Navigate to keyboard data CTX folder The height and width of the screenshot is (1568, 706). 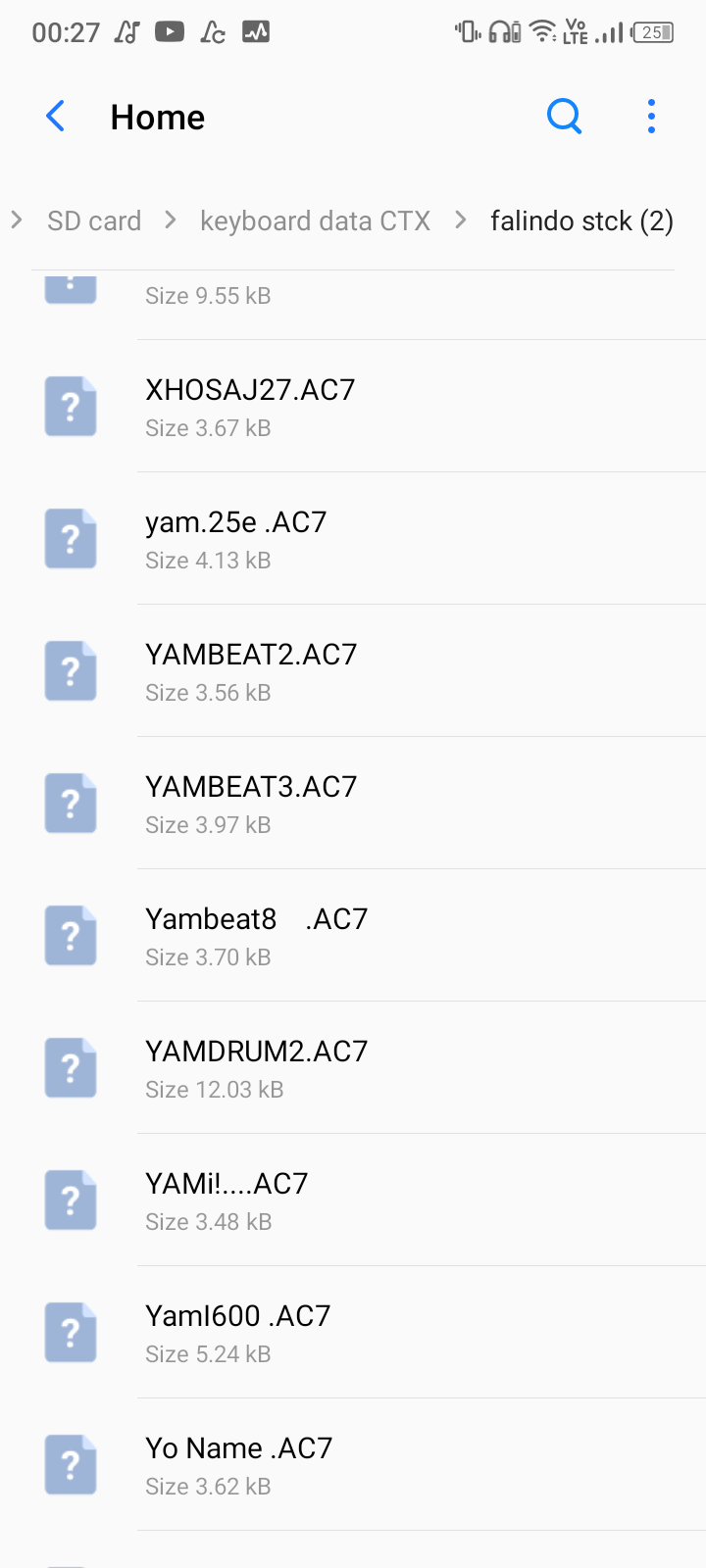coord(315,221)
